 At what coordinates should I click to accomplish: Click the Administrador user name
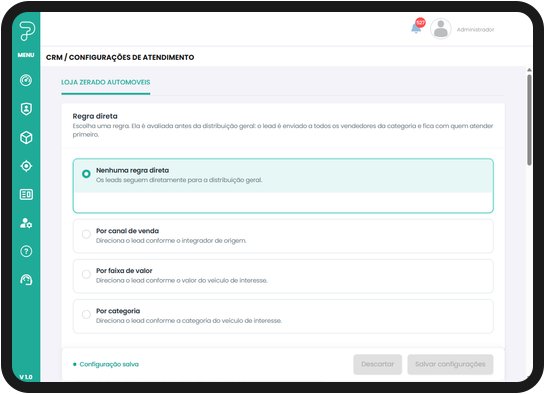point(475,30)
